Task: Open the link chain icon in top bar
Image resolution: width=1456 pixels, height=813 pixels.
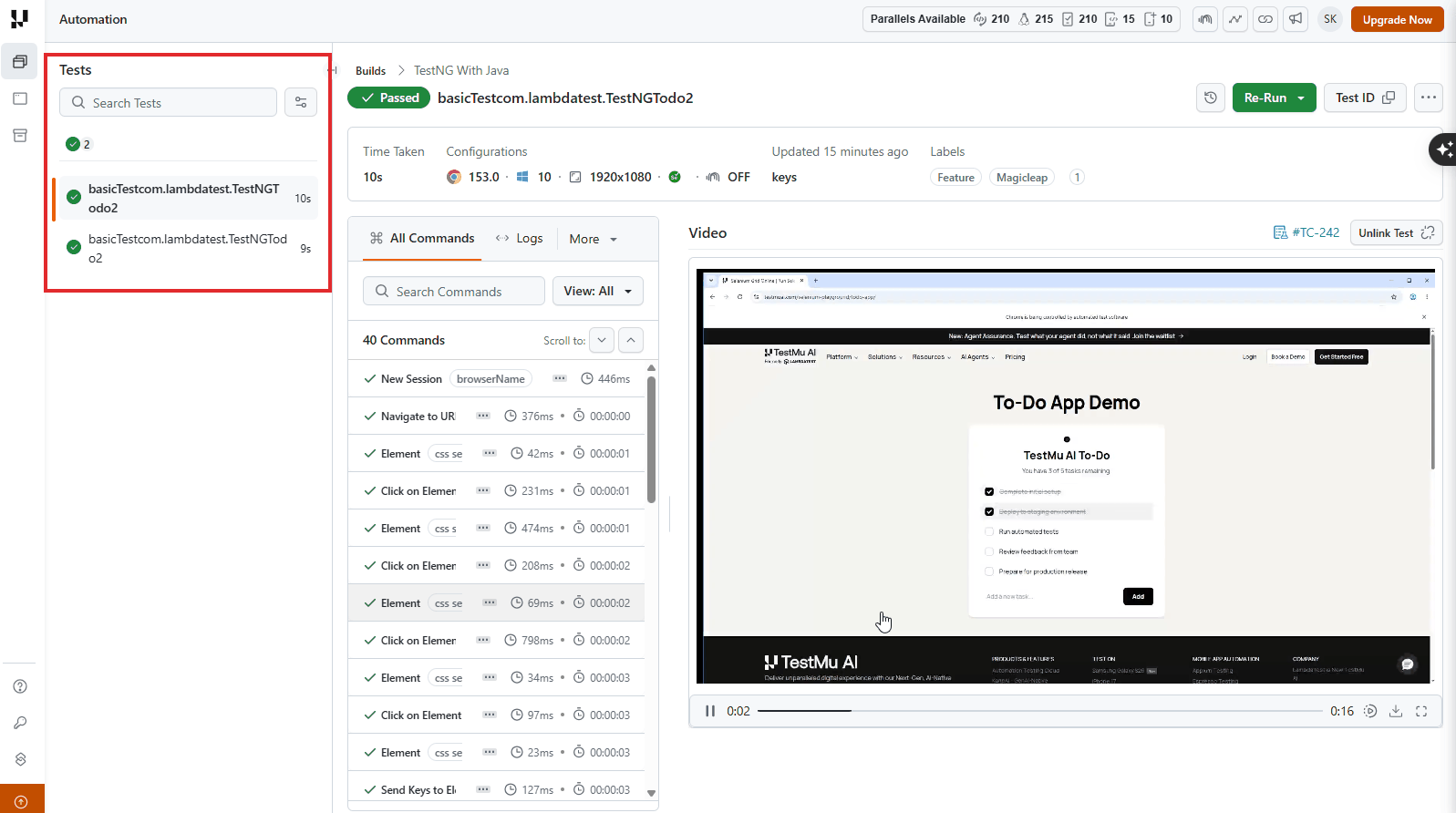Action: coord(1265,19)
